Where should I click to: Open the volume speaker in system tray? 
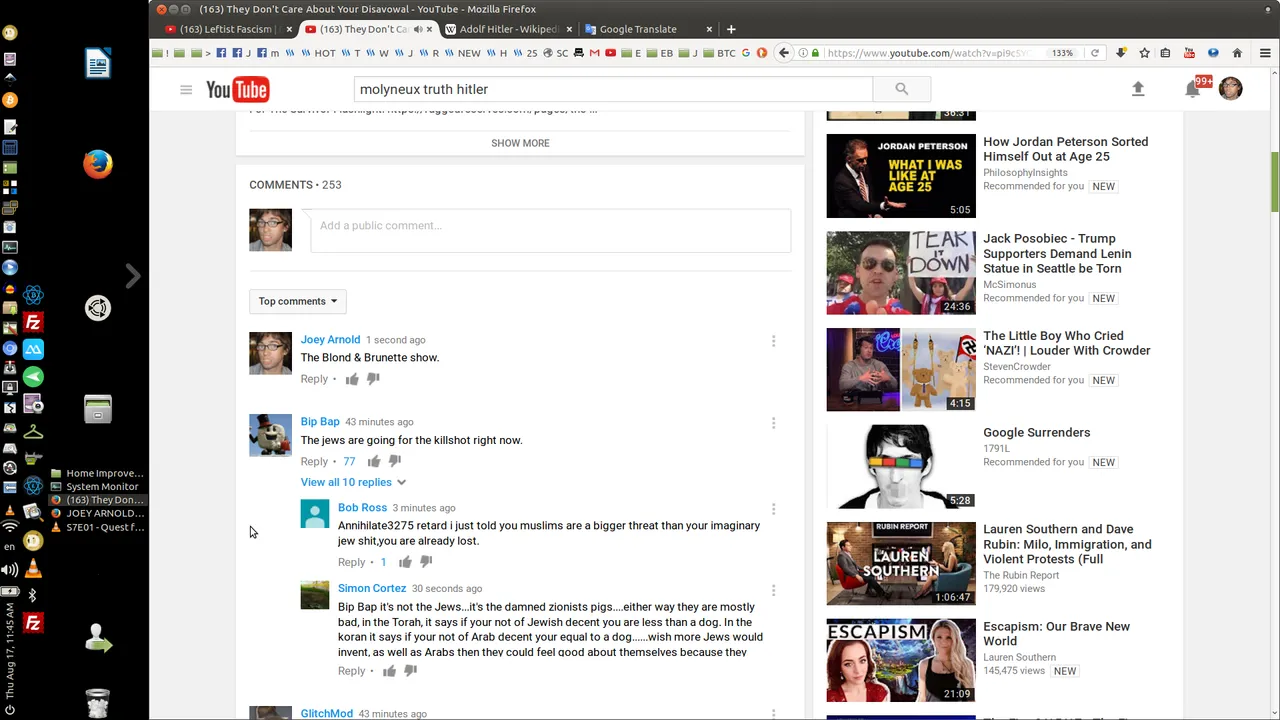pos(10,570)
